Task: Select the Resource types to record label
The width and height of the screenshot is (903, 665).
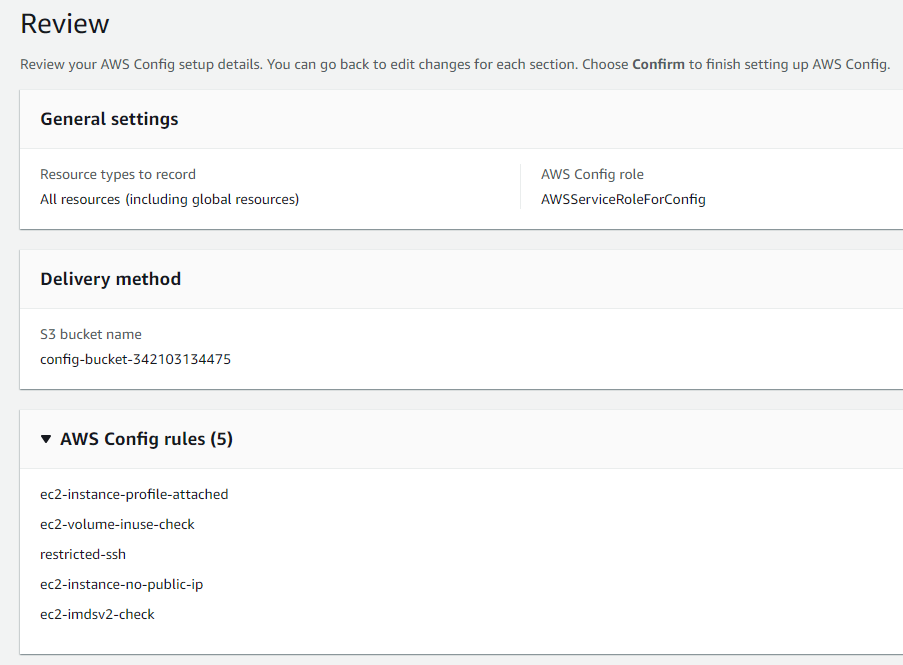Action: tap(117, 174)
